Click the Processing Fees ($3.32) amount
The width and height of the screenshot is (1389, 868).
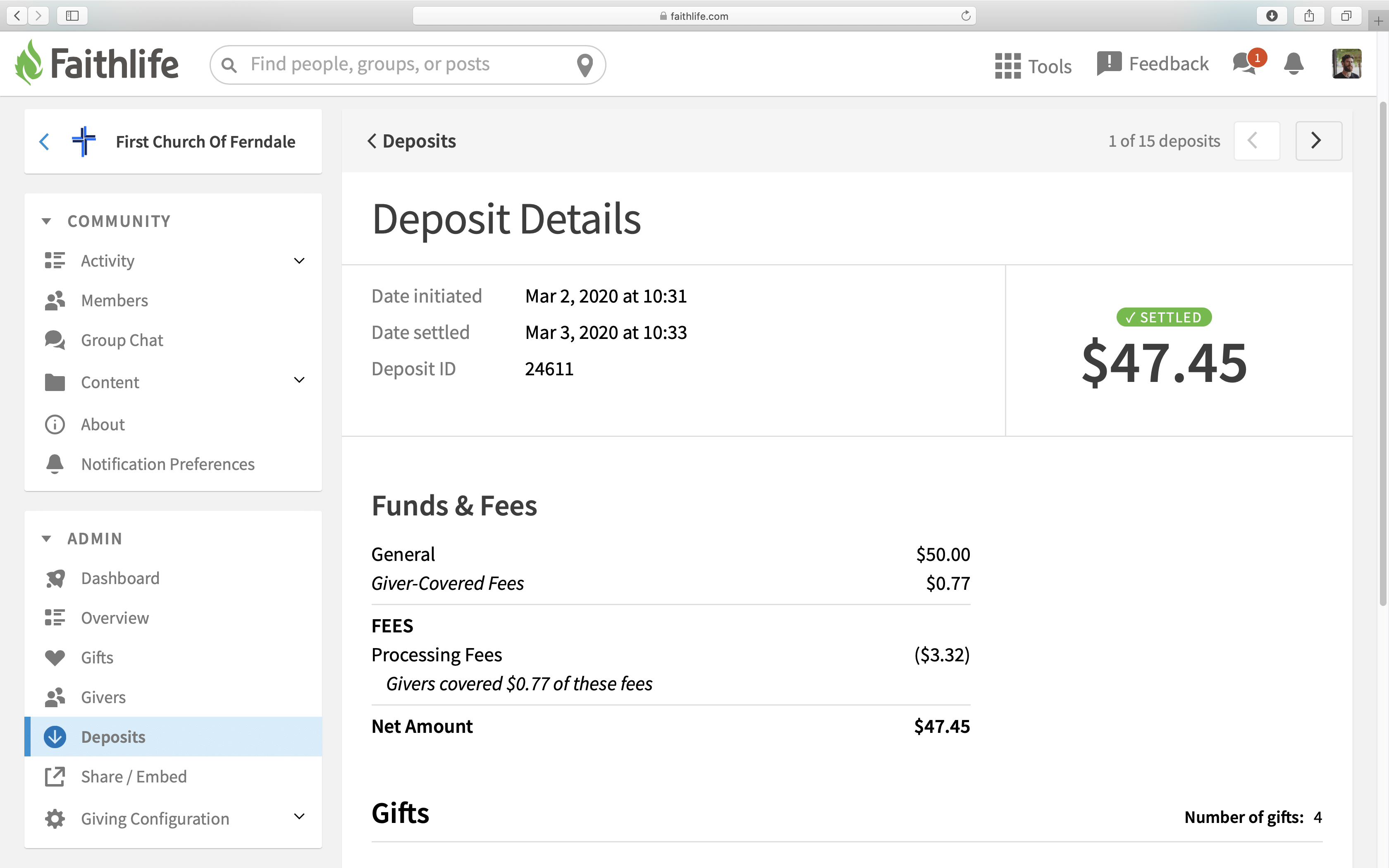point(942,655)
